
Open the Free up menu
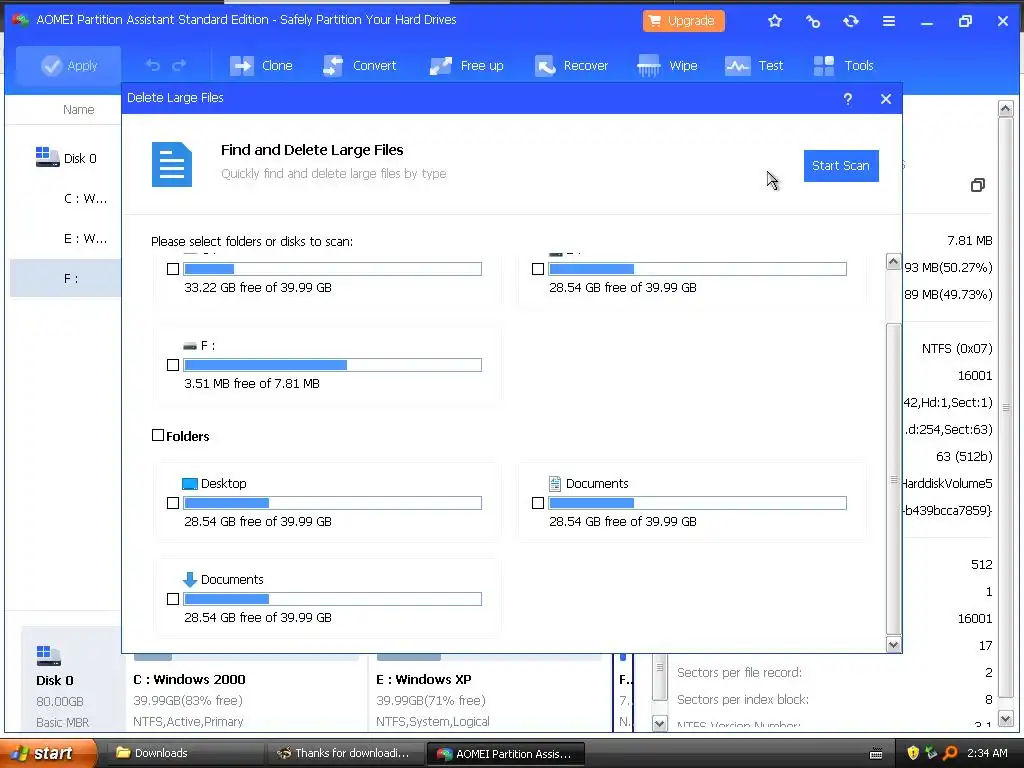tap(466, 65)
